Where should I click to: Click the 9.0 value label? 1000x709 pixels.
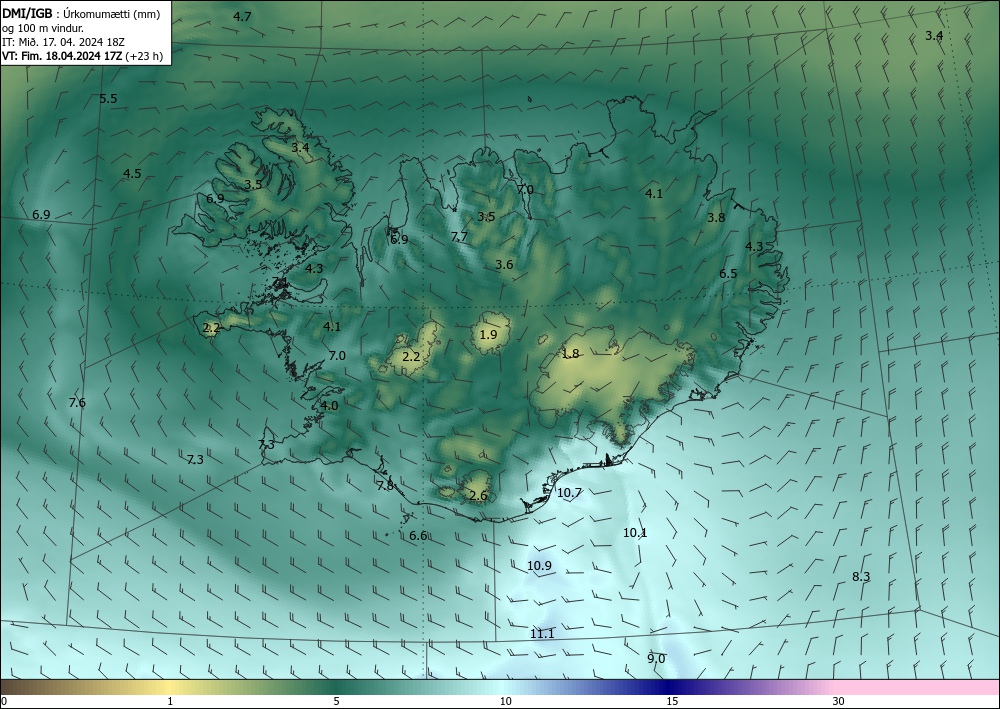(x=656, y=659)
